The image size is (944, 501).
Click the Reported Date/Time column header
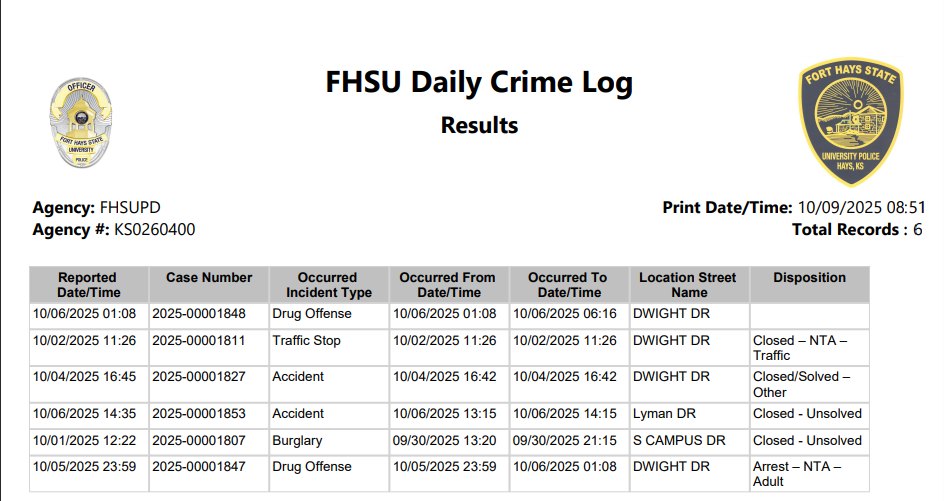(x=88, y=285)
